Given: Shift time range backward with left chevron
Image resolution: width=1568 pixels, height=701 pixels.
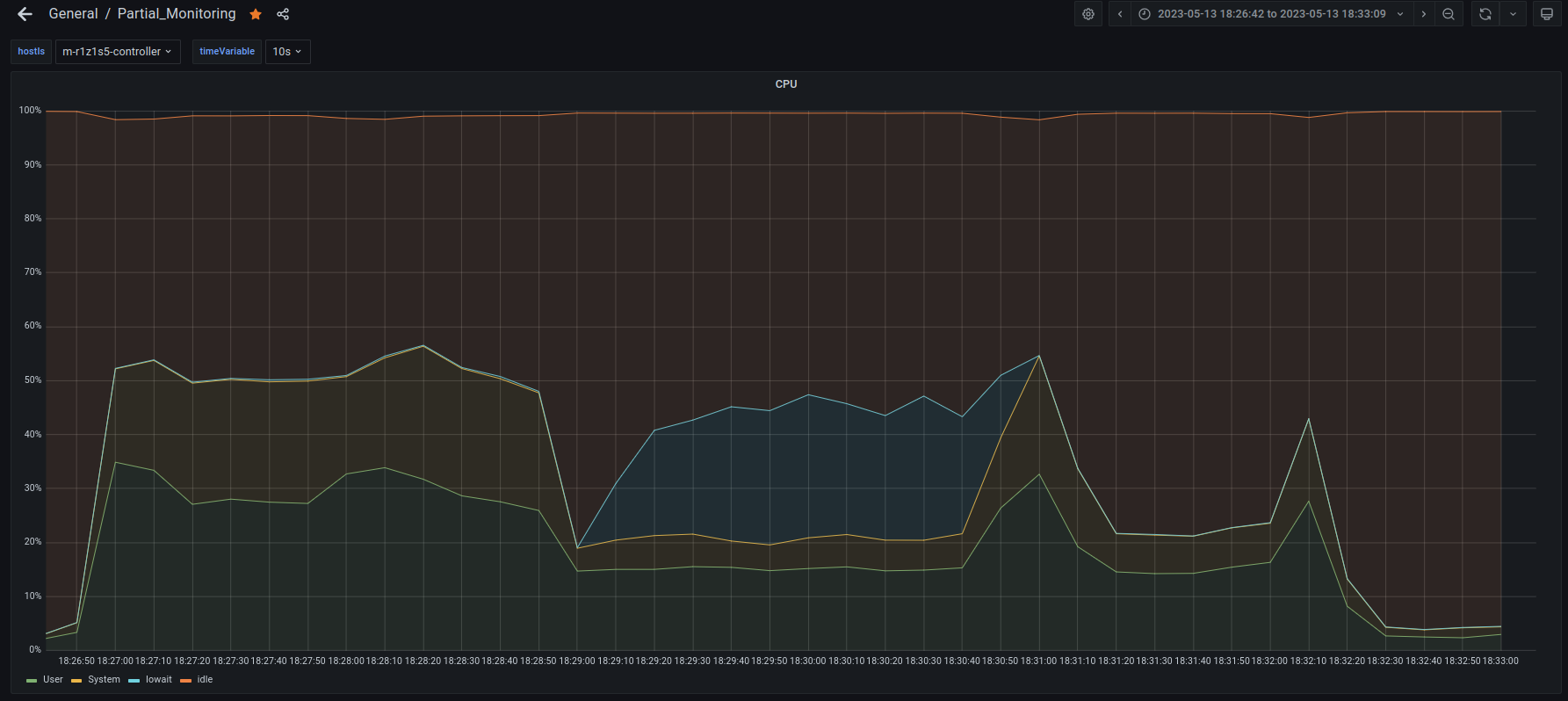Looking at the screenshot, I should tap(1120, 14).
